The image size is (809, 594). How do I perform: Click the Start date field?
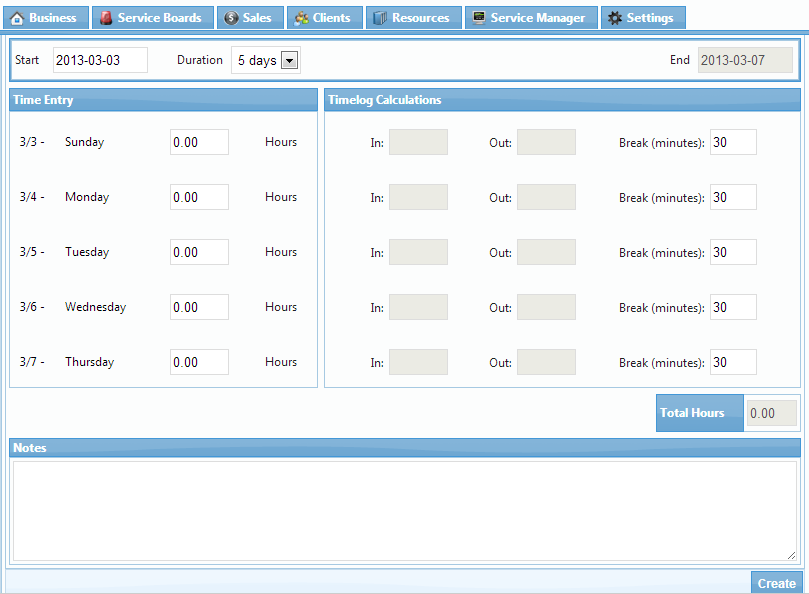(100, 60)
